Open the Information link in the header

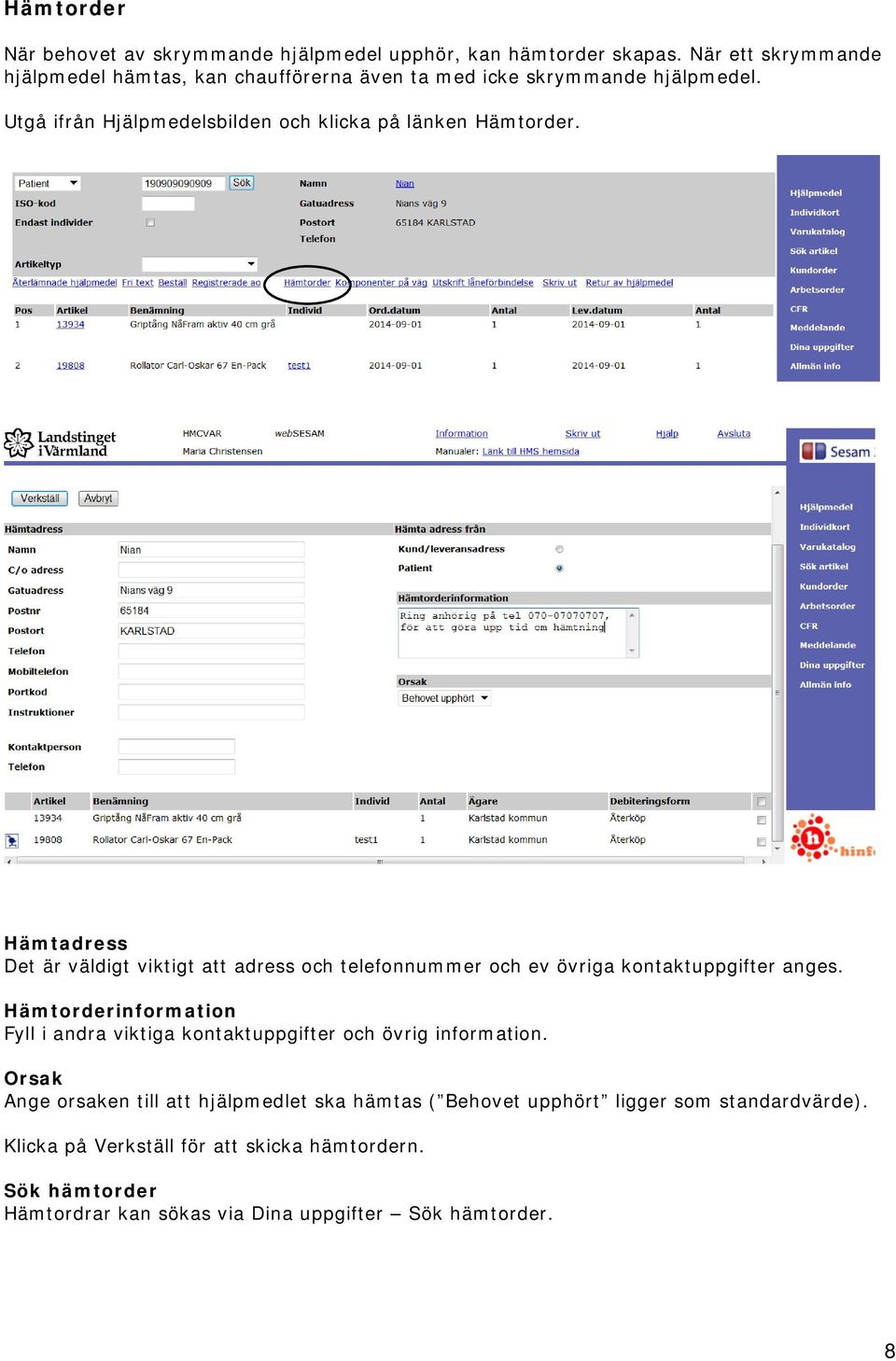click(x=461, y=434)
